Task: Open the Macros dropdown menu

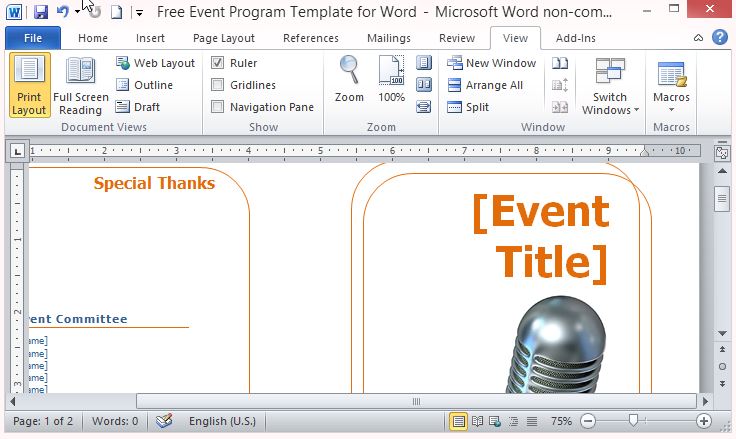Action: [x=671, y=87]
